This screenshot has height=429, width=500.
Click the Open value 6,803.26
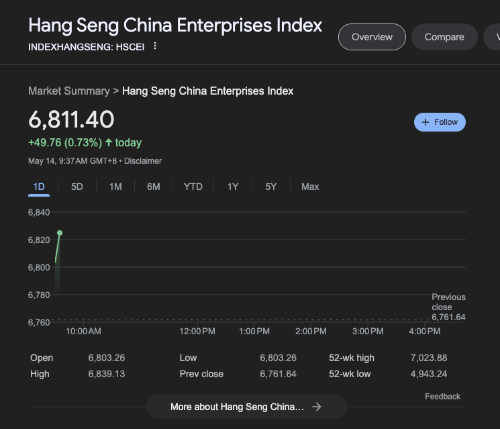[106, 358]
